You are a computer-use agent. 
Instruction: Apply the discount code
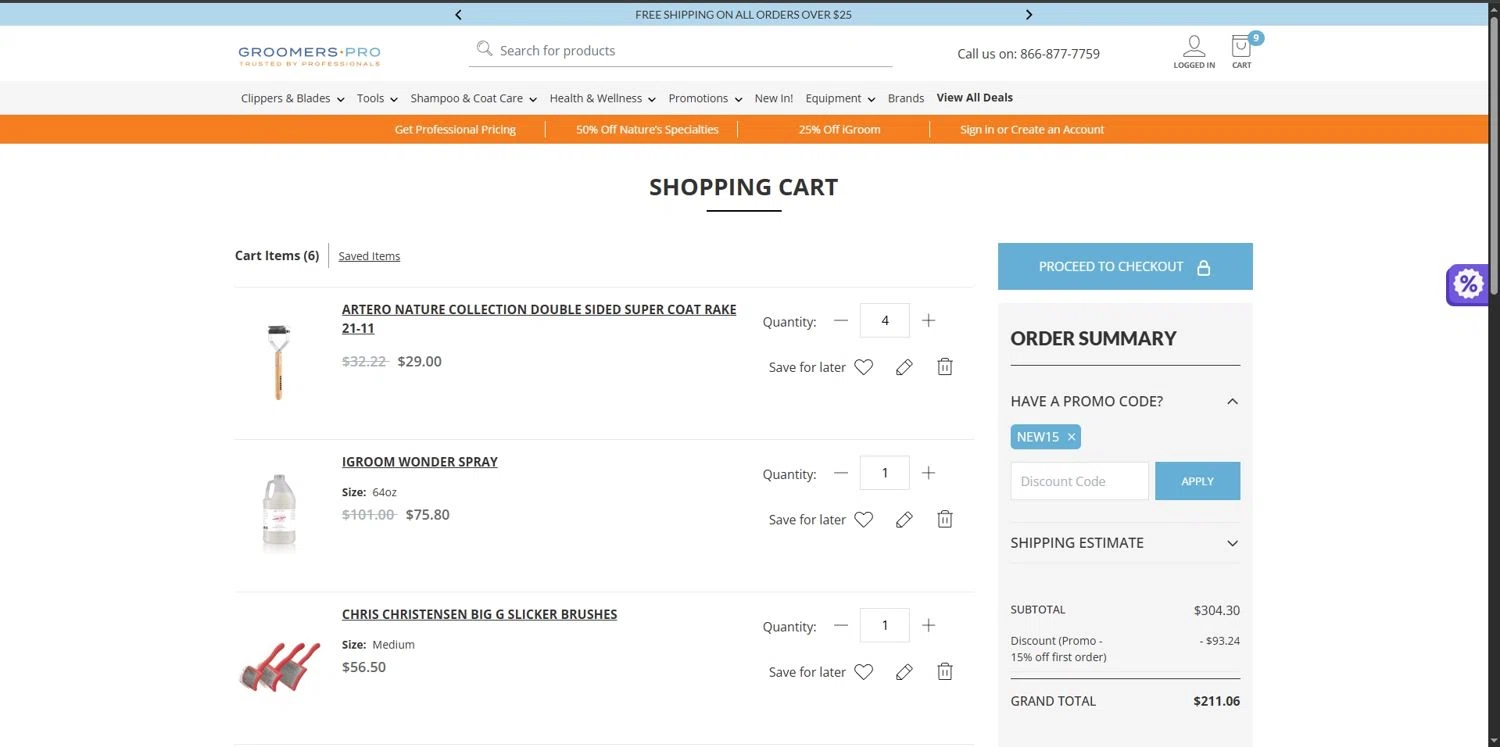(1197, 481)
